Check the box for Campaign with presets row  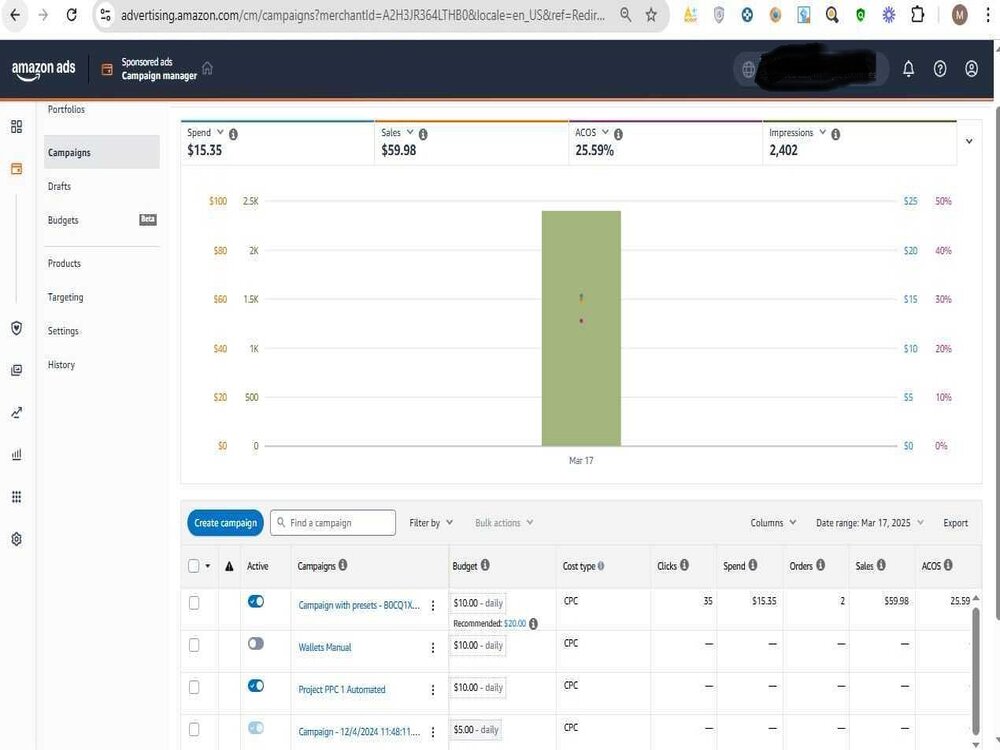(x=194, y=603)
